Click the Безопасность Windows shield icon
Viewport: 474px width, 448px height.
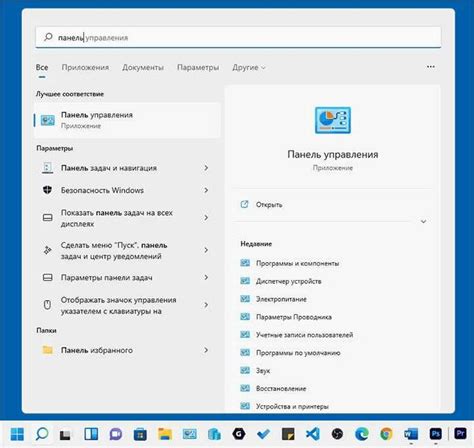click(x=47, y=190)
